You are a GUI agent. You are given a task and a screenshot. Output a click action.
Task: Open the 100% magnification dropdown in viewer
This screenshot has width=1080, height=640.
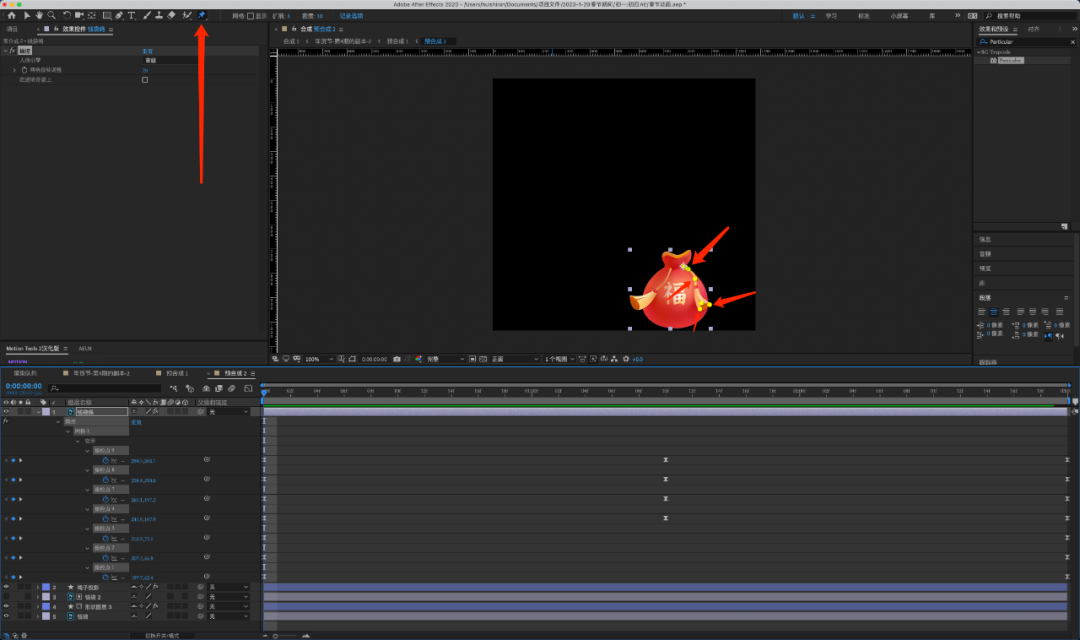pos(319,359)
